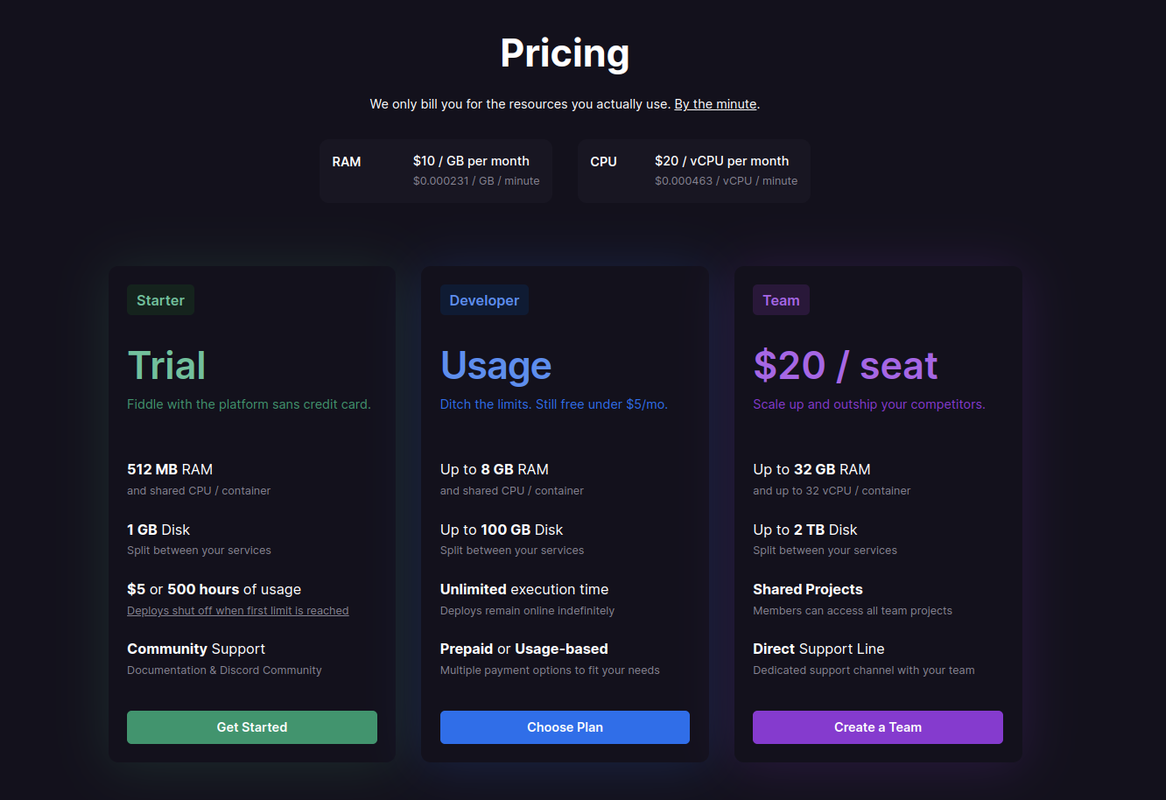
Task: Click 'Unlimited execution time' feature text
Action: [524, 589]
